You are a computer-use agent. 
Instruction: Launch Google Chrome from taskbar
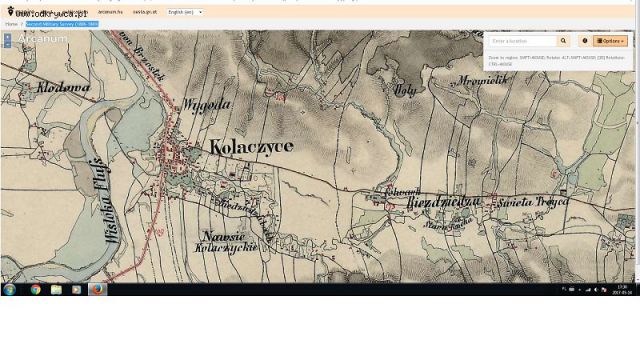click(36, 289)
